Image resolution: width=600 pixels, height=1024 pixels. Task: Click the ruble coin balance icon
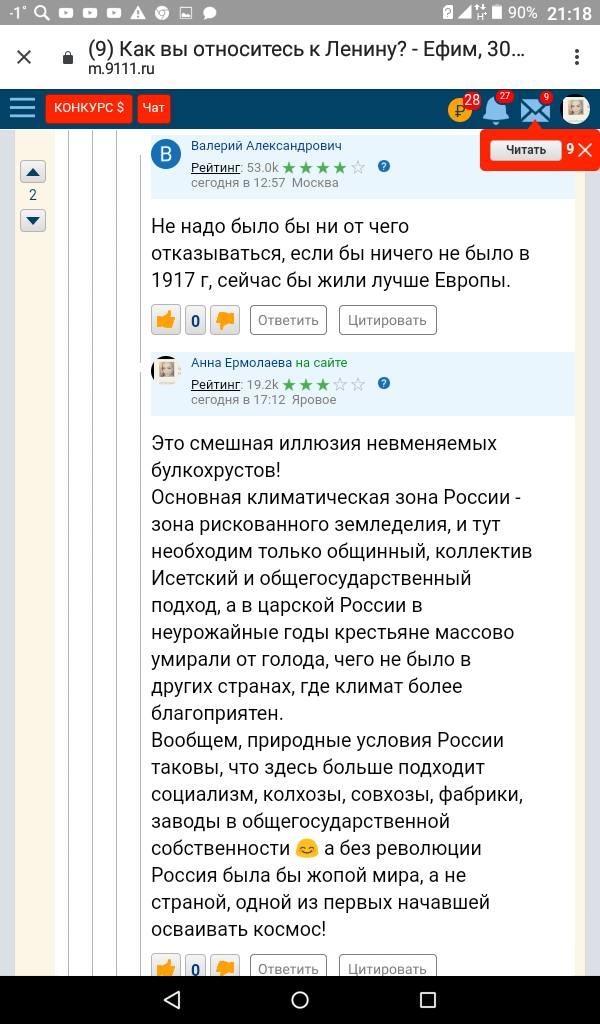pos(459,109)
